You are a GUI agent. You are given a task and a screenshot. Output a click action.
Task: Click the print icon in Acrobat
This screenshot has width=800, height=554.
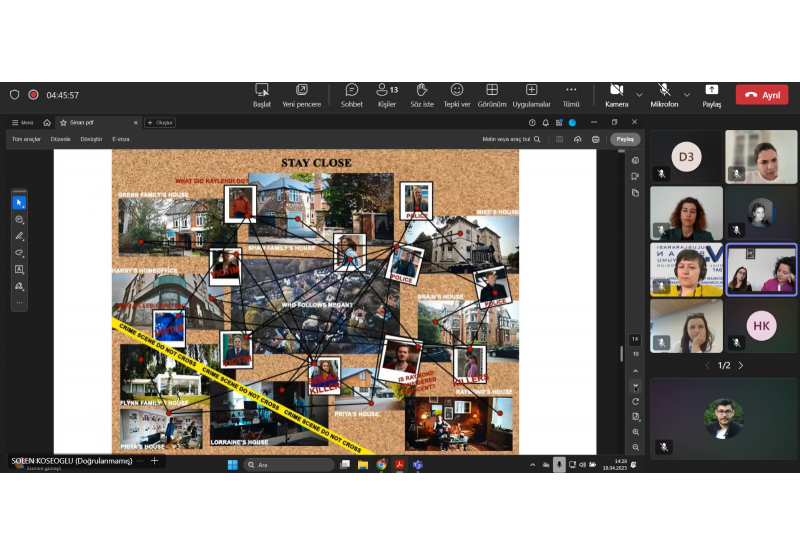pos(595,139)
